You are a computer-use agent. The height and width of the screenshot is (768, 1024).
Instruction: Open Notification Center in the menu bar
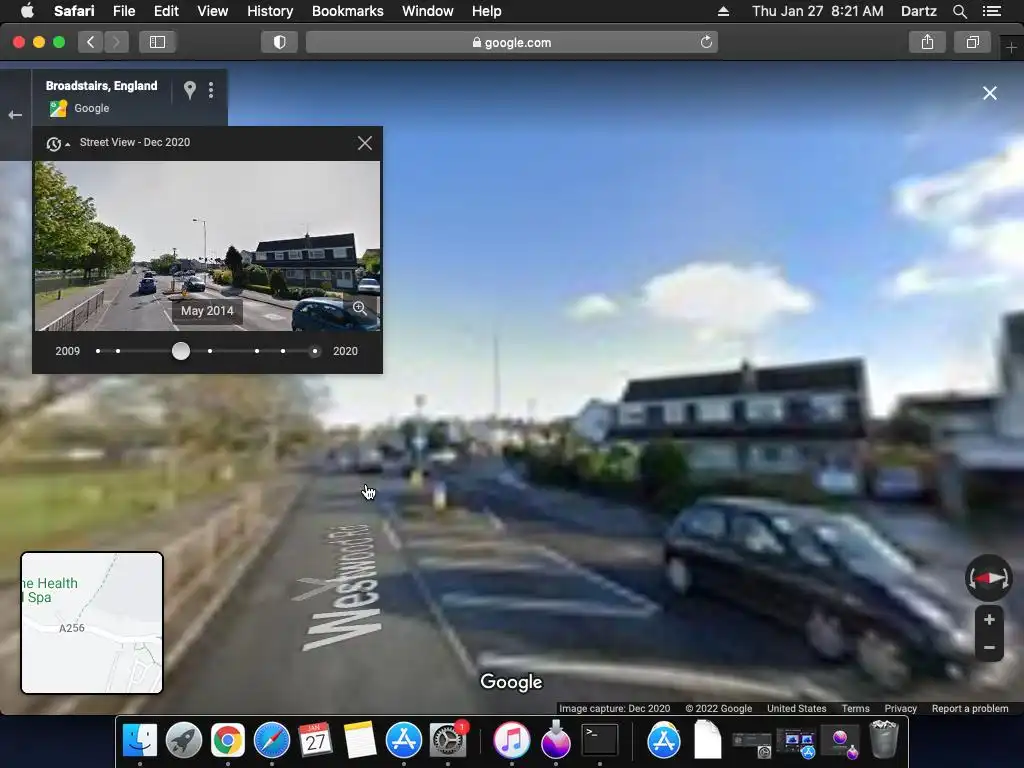(x=991, y=11)
